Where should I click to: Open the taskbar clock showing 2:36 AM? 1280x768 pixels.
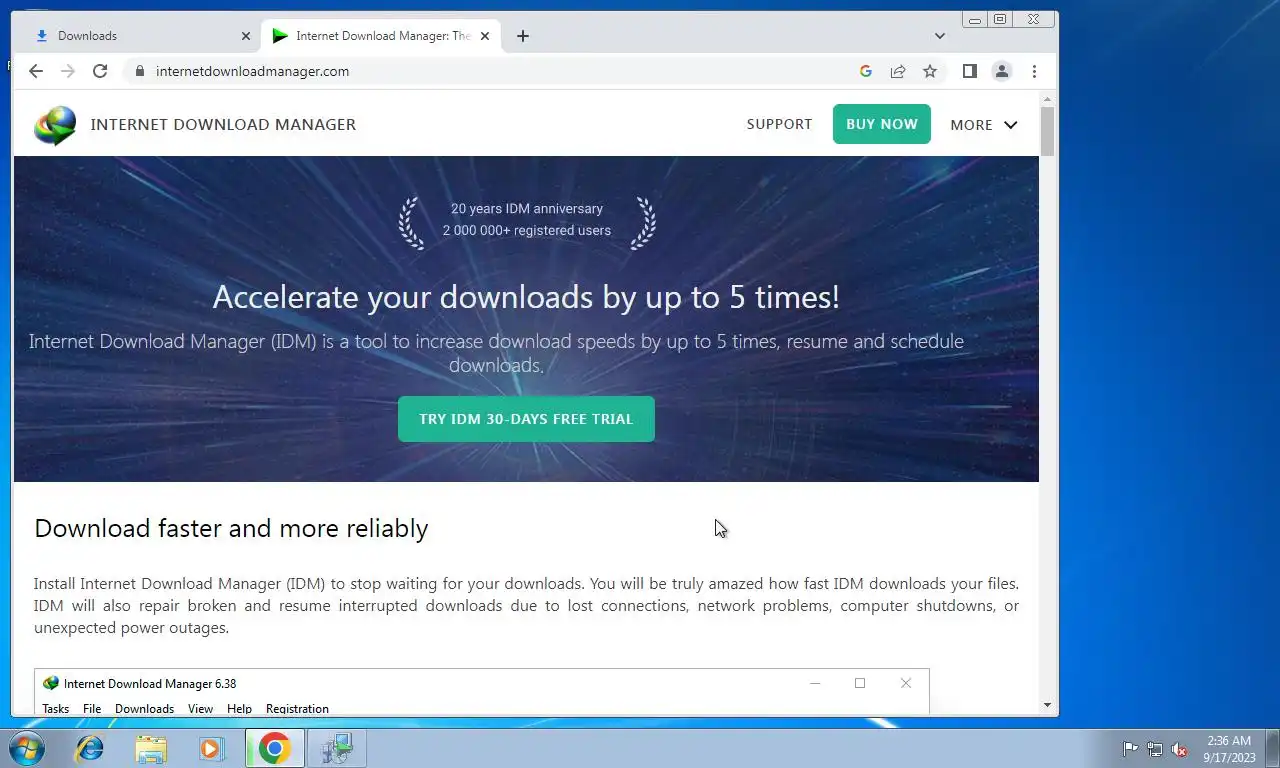(x=1228, y=749)
